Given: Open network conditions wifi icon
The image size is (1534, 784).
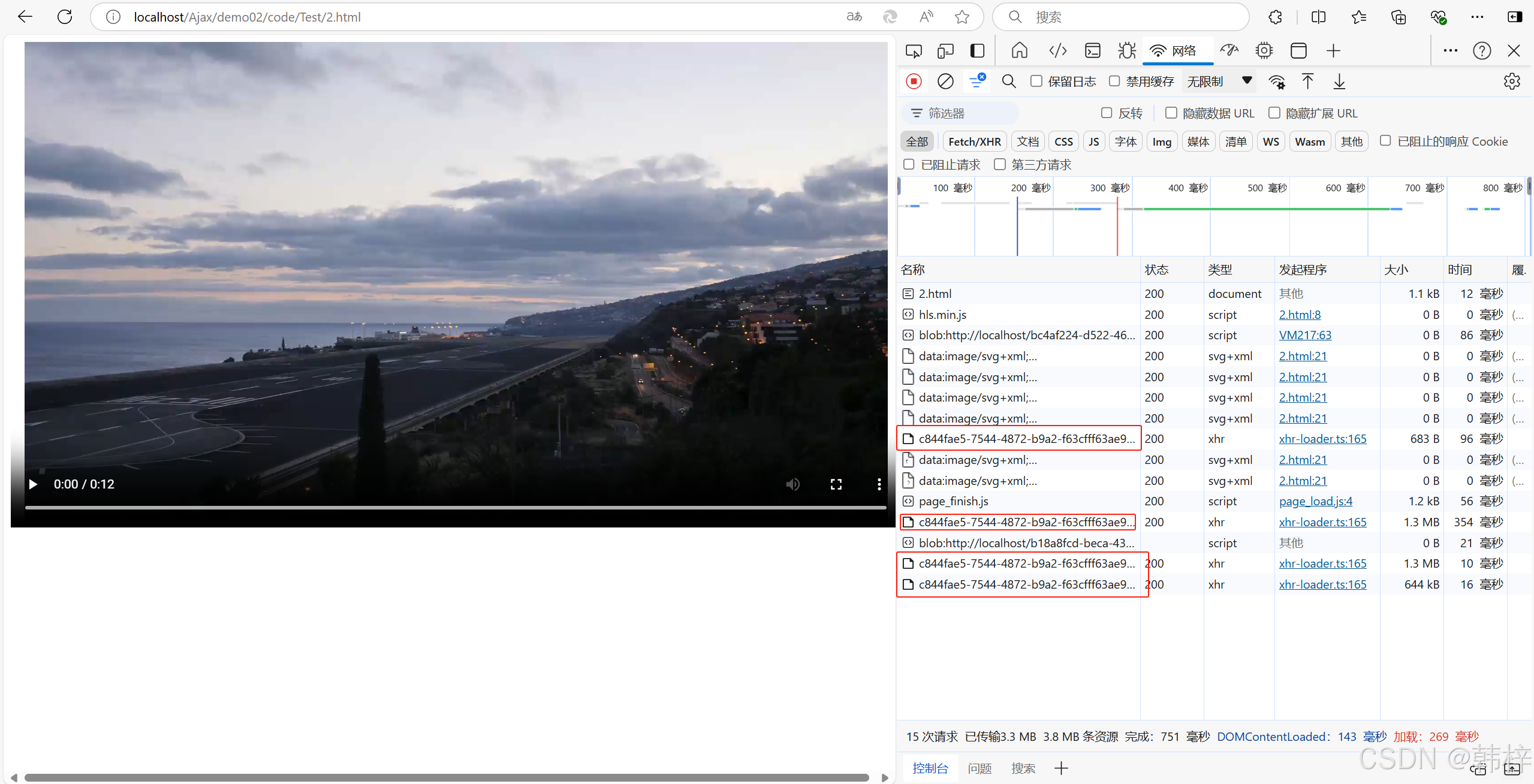Looking at the screenshot, I should click(1277, 82).
